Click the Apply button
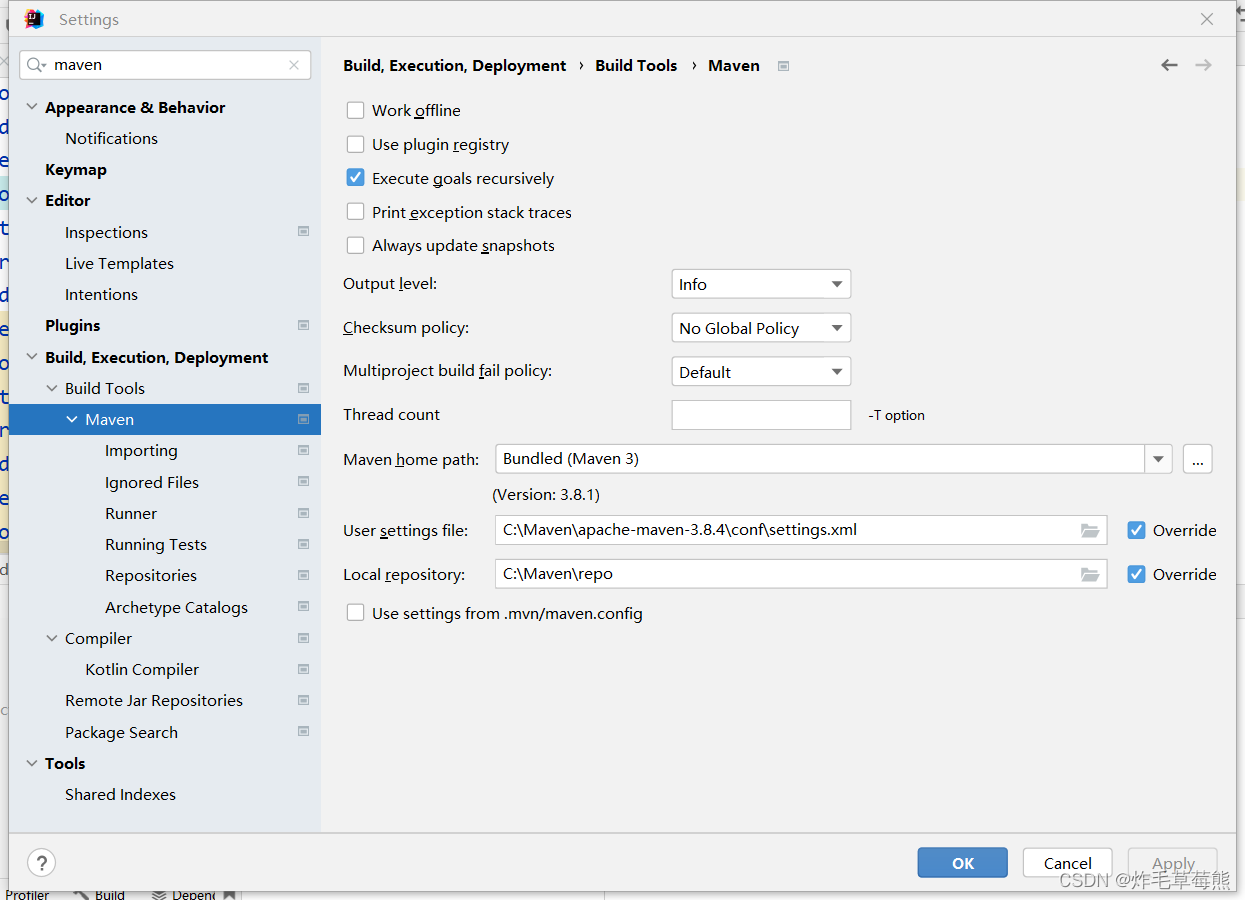 click(x=1173, y=863)
